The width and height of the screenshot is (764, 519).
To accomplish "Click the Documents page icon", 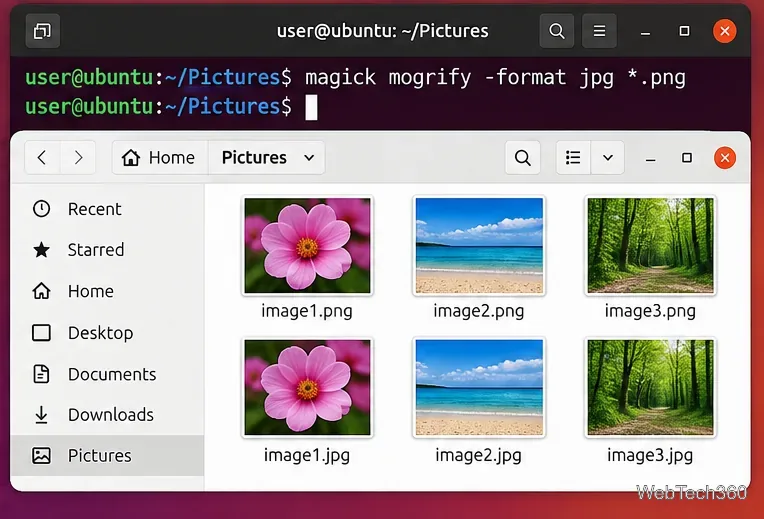I will [x=41, y=374].
